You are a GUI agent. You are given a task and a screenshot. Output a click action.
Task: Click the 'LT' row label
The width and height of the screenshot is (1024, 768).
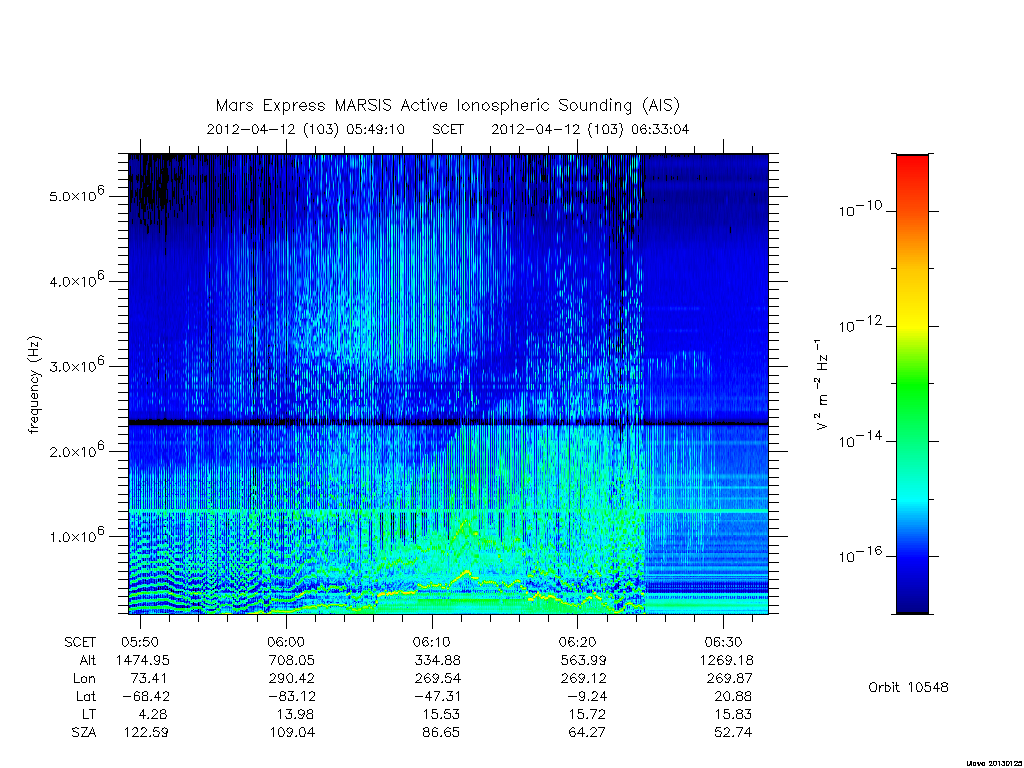click(89, 714)
